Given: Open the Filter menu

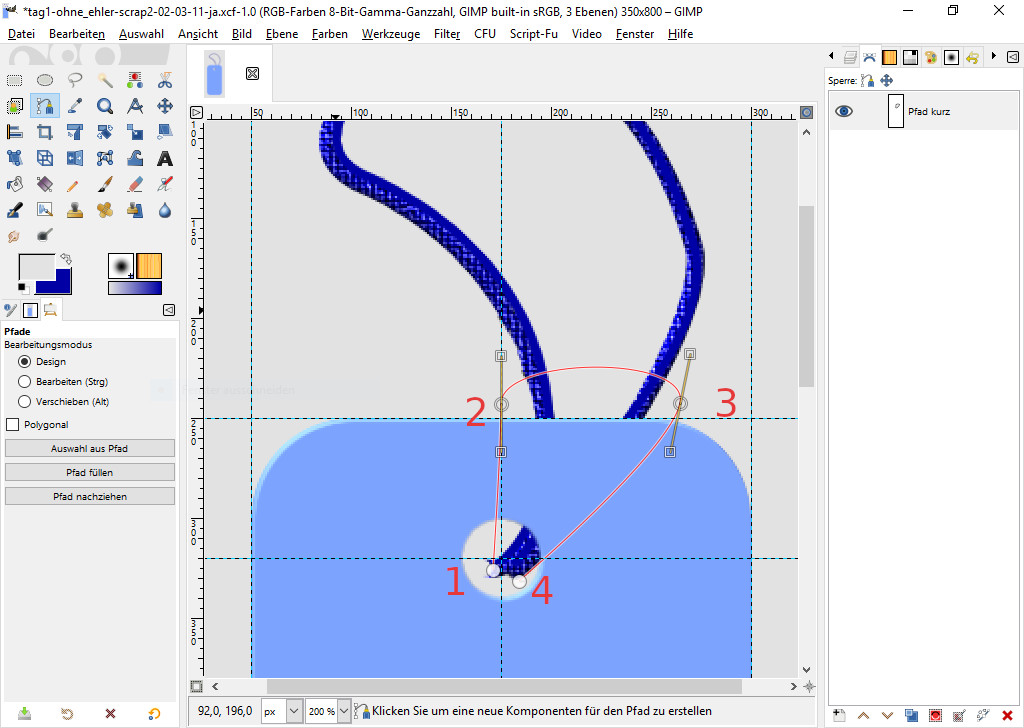Looking at the screenshot, I should click(x=447, y=34).
